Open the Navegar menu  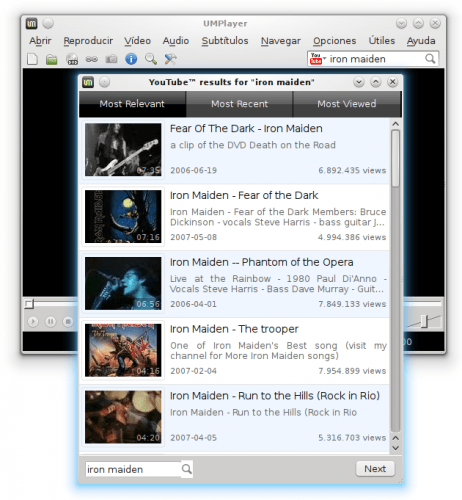[x=281, y=41]
